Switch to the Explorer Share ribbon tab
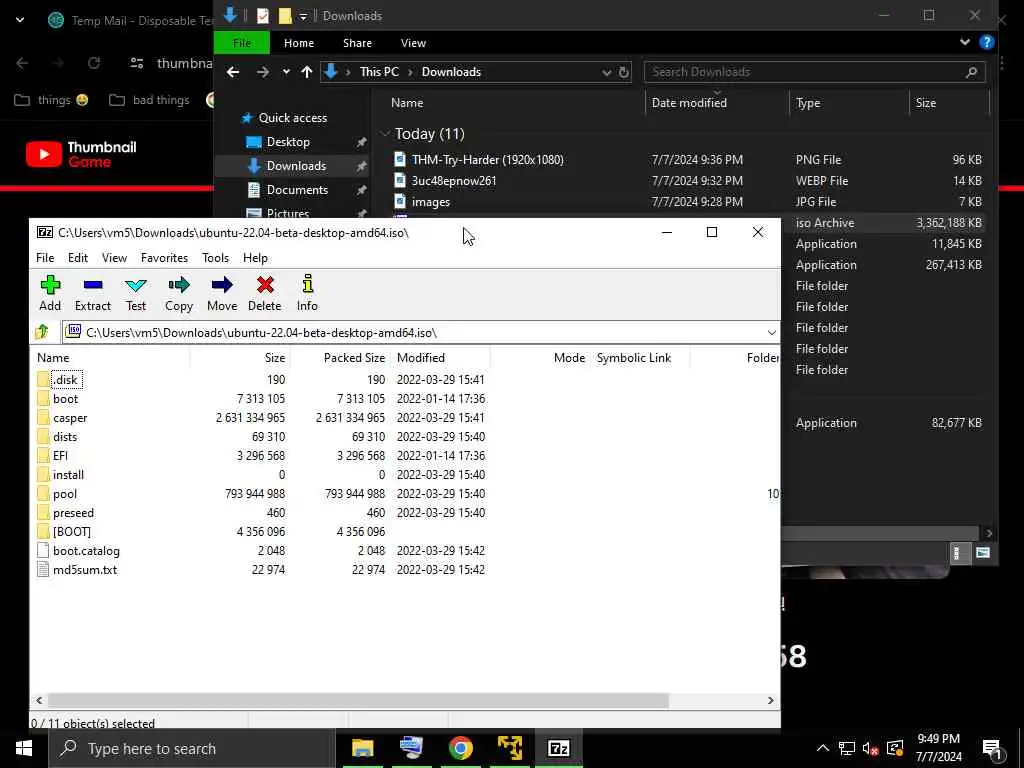Image resolution: width=1024 pixels, height=768 pixels. [357, 42]
